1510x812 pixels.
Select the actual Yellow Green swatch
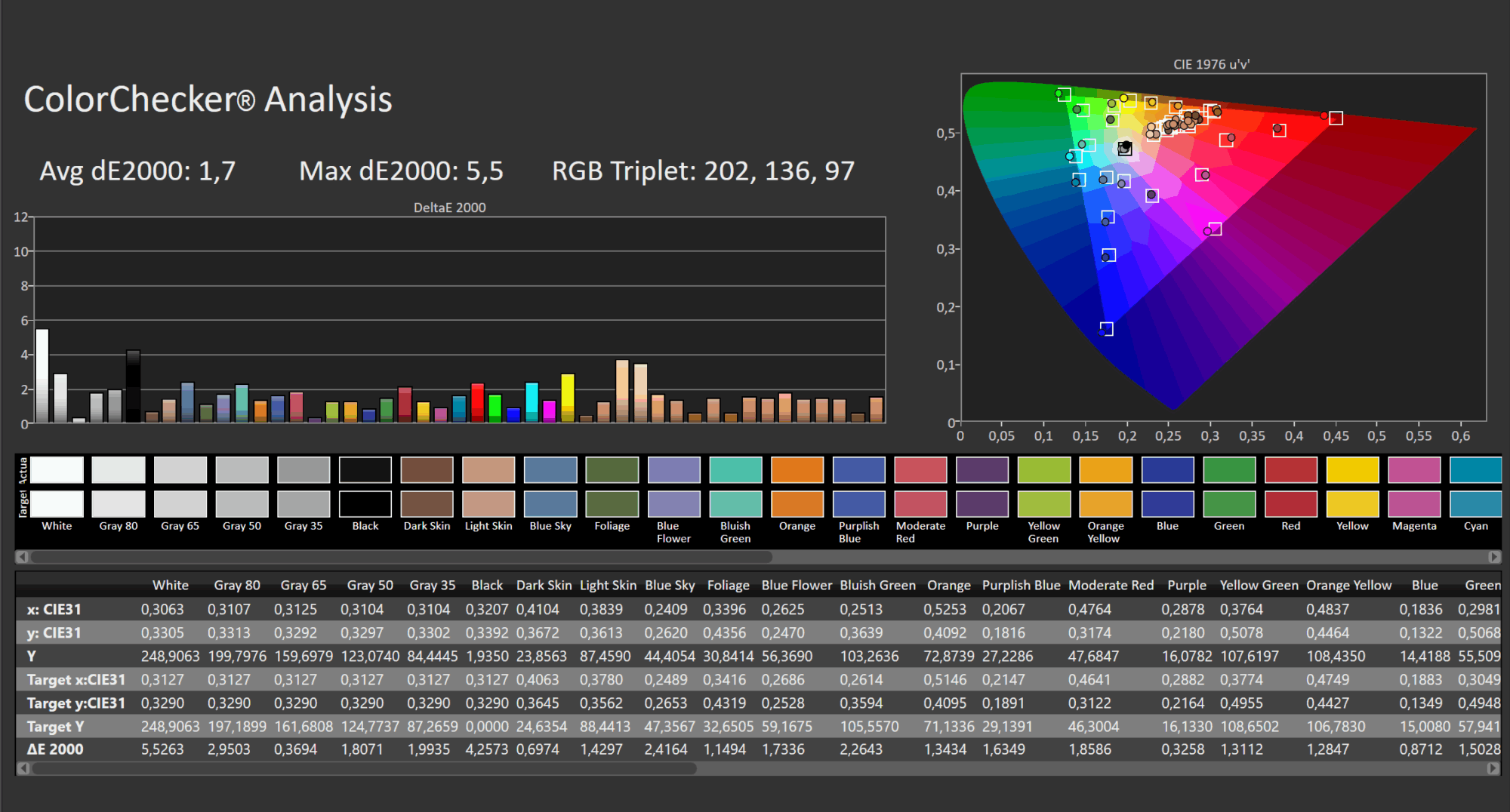pos(1043,470)
